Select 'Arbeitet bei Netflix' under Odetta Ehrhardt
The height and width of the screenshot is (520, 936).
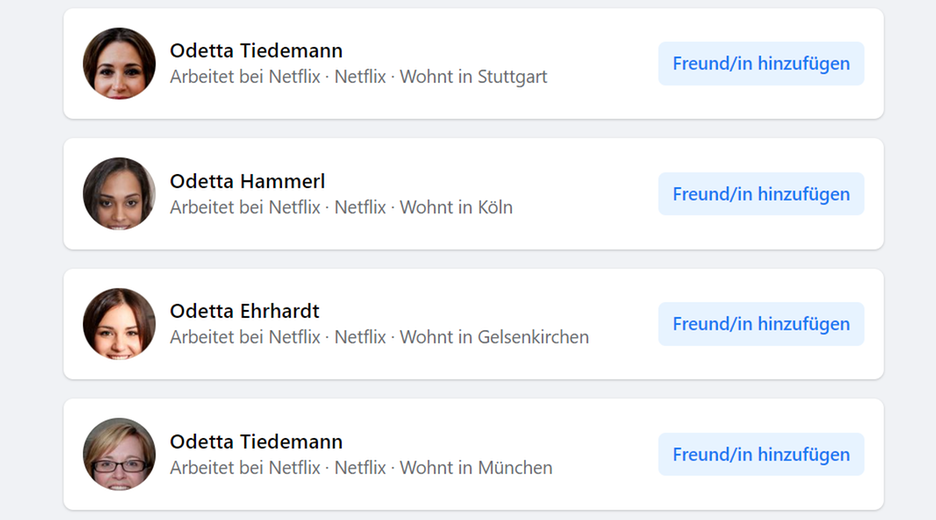[245, 337]
